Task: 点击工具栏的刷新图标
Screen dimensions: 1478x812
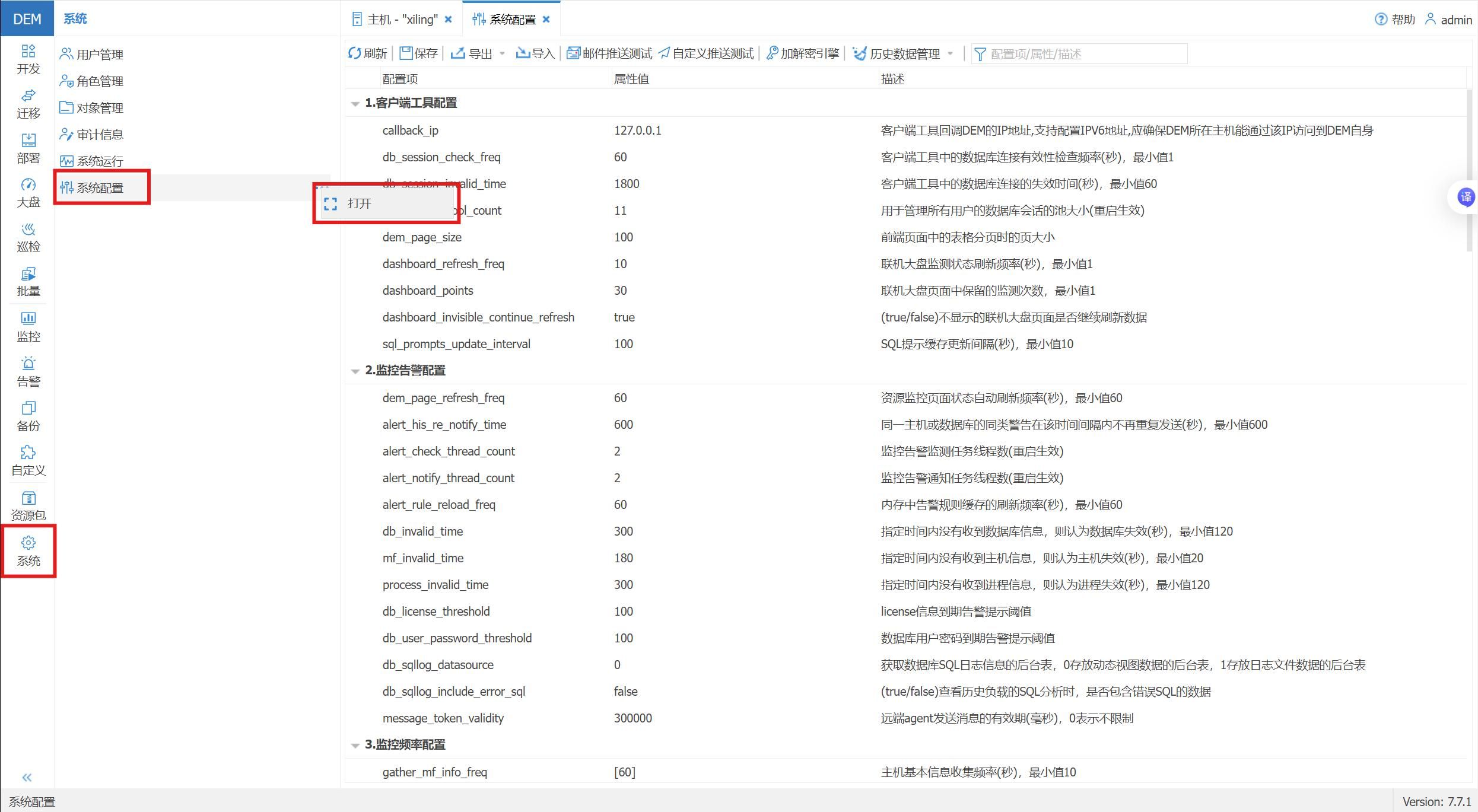Action: [354, 53]
